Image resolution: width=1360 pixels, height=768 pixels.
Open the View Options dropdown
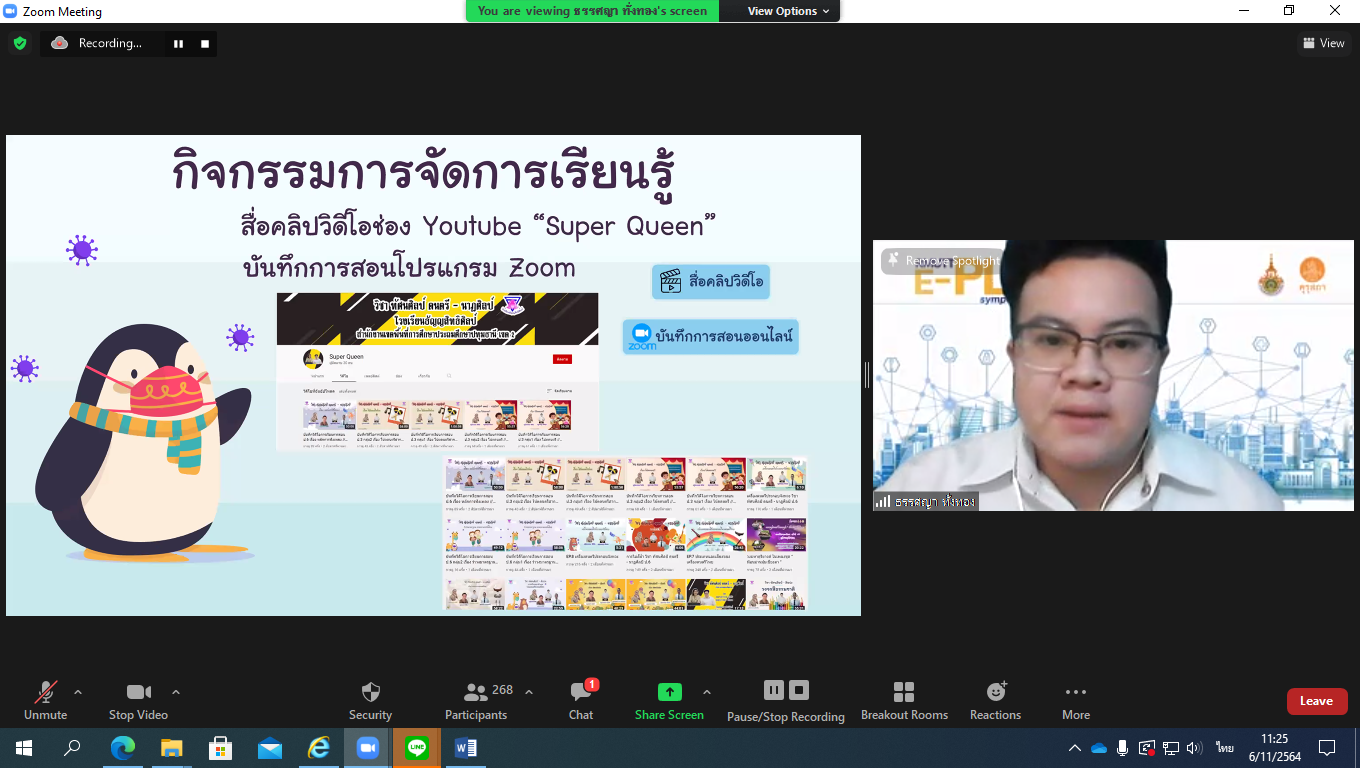(789, 11)
